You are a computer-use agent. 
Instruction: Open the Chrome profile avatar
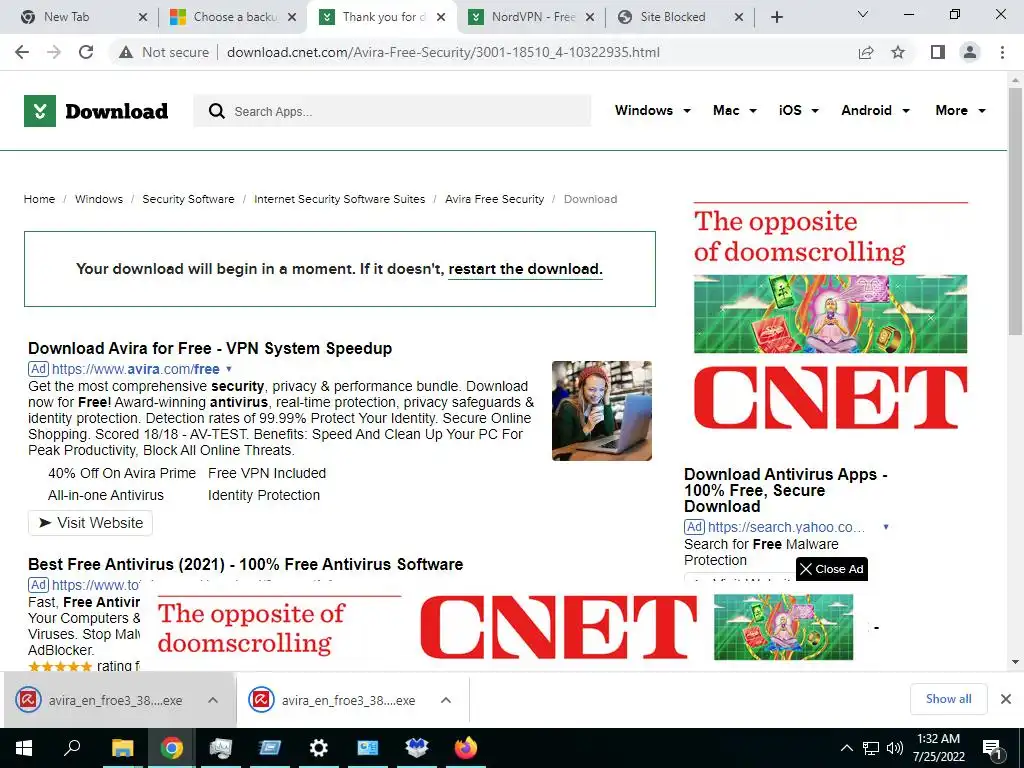pos(970,52)
